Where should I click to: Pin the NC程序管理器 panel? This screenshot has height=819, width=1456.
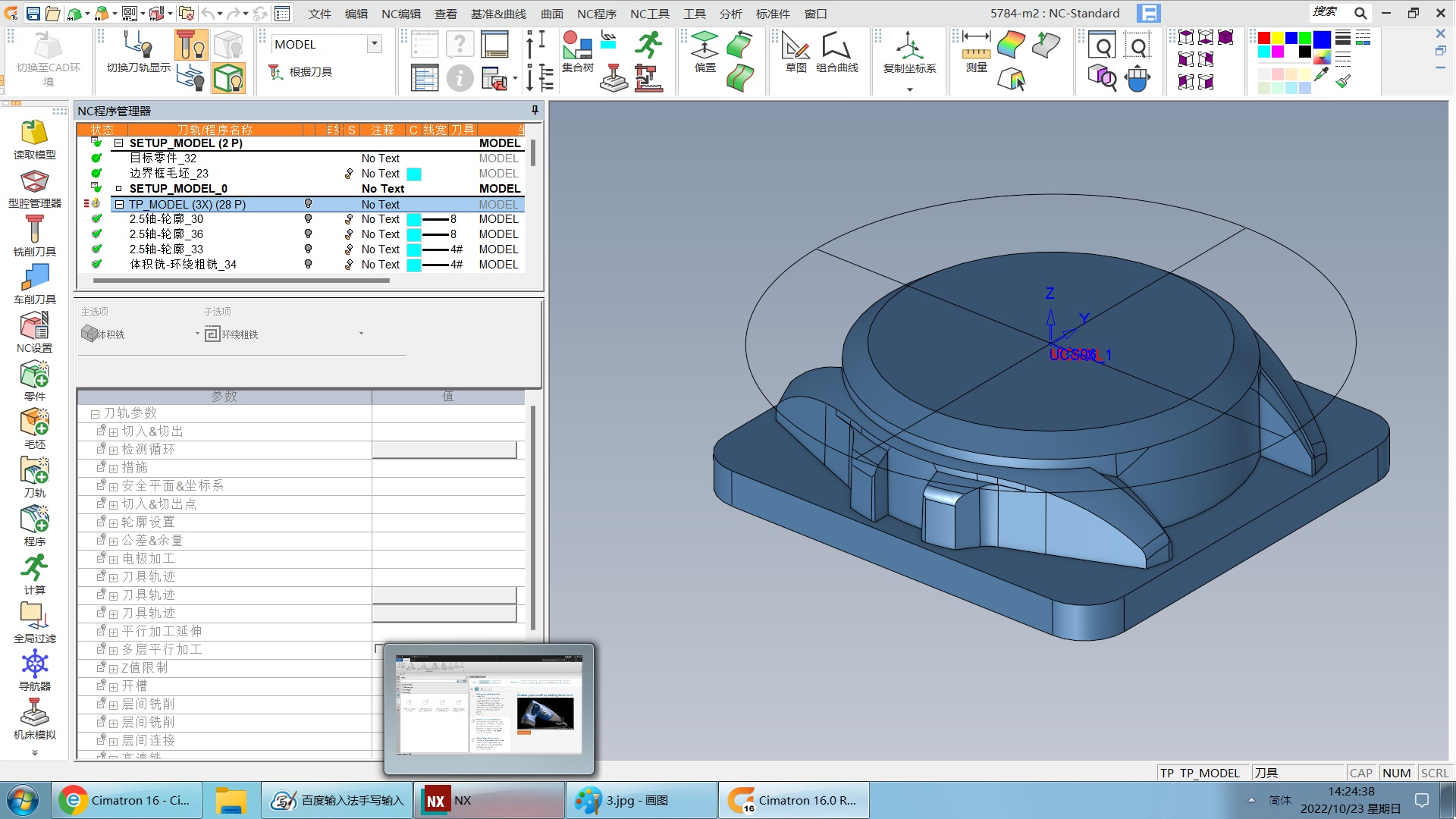click(535, 111)
